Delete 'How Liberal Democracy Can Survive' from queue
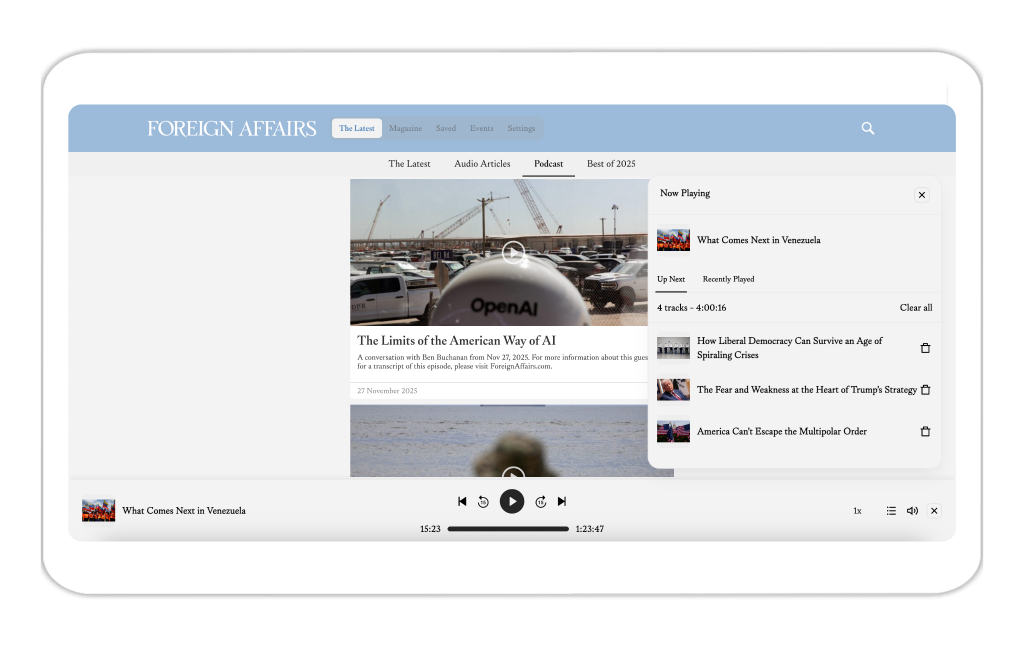Screen dimensions: 1024x646 [925, 348]
